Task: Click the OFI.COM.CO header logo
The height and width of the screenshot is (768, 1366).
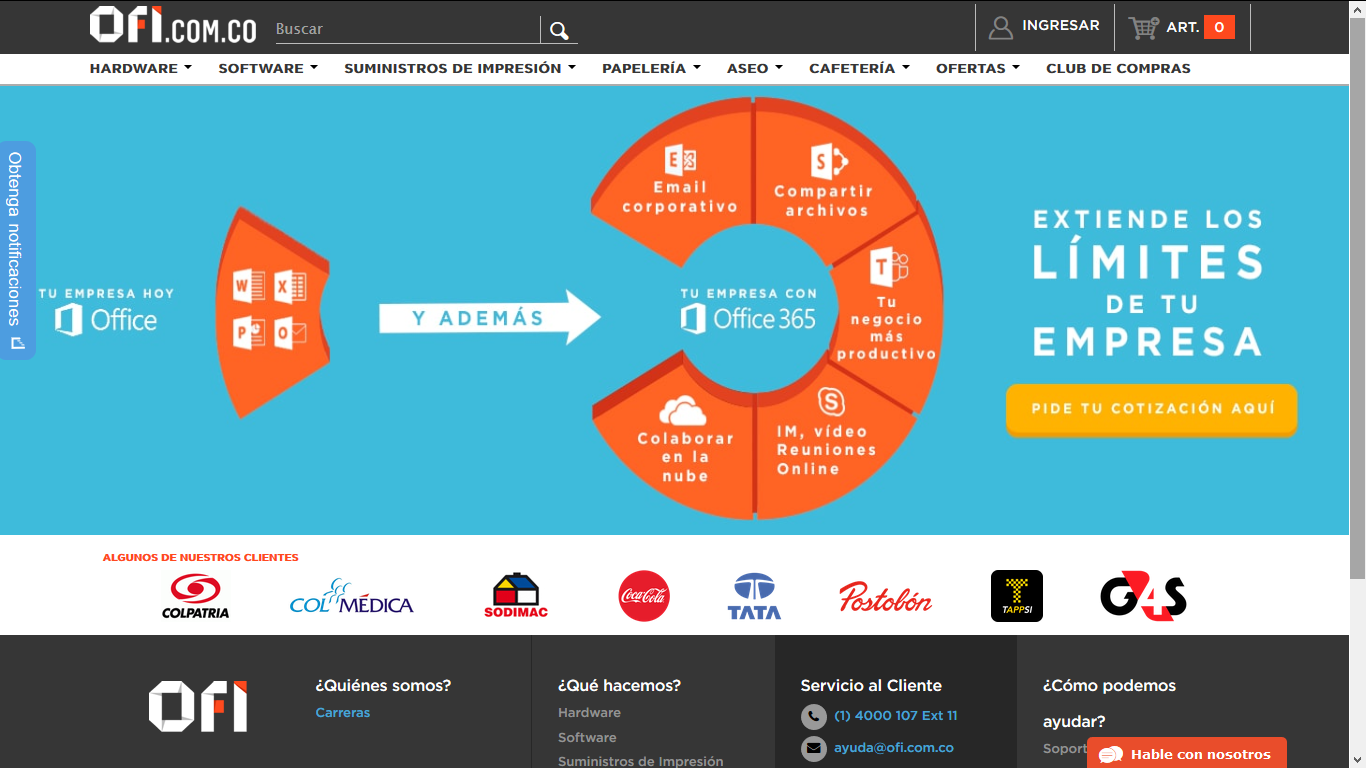Action: (x=173, y=26)
